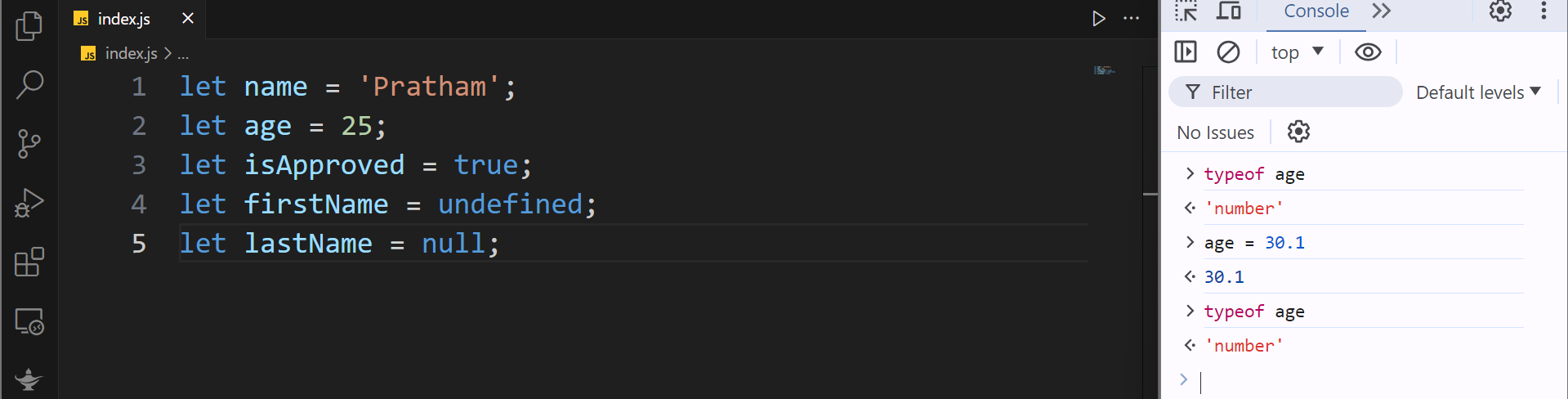Open console settings gear beside No Issues
Screen dimensions: 1568x399
pyautogui.click(x=1298, y=132)
